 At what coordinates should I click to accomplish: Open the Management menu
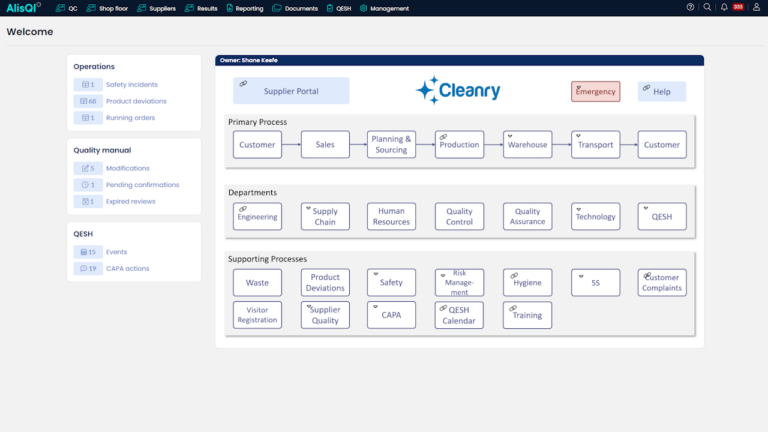[x=384, y=8]
